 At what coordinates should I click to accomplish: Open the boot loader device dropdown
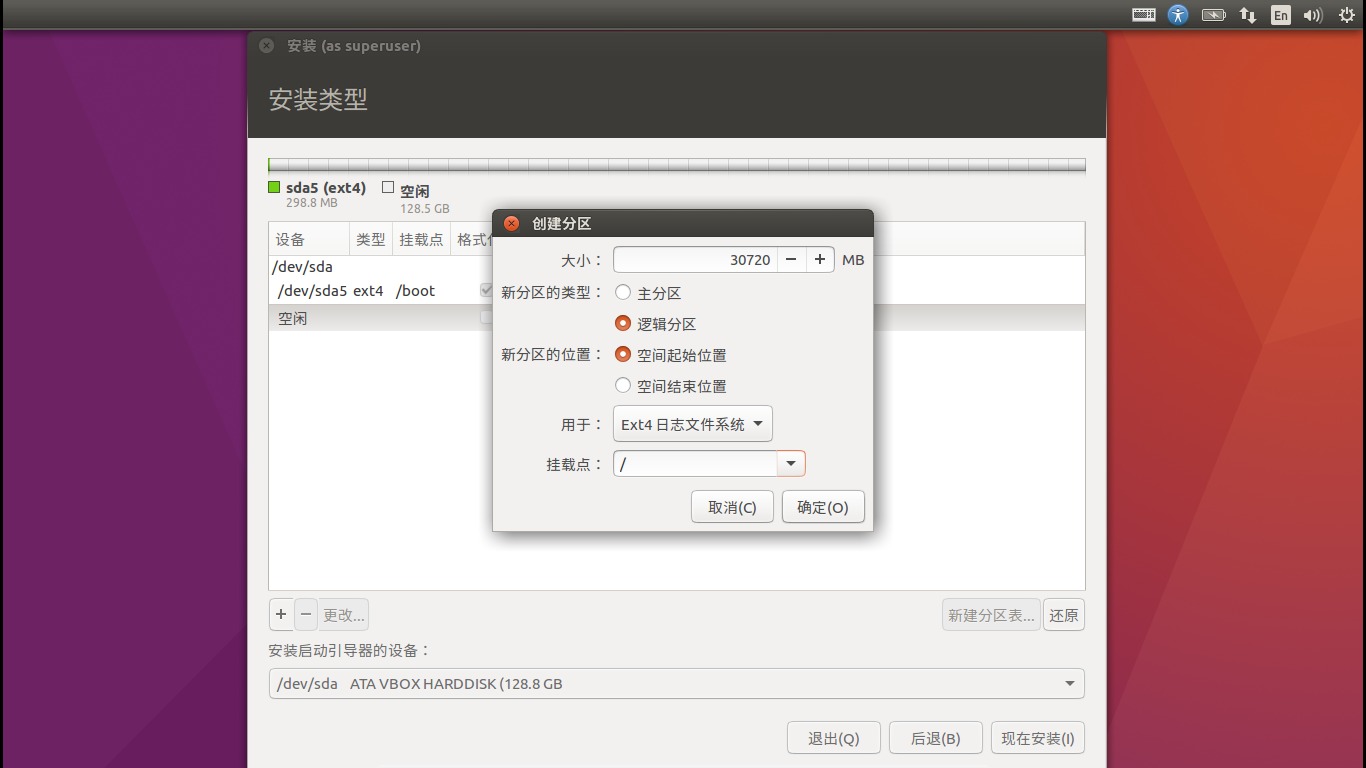coord(1072,684)
